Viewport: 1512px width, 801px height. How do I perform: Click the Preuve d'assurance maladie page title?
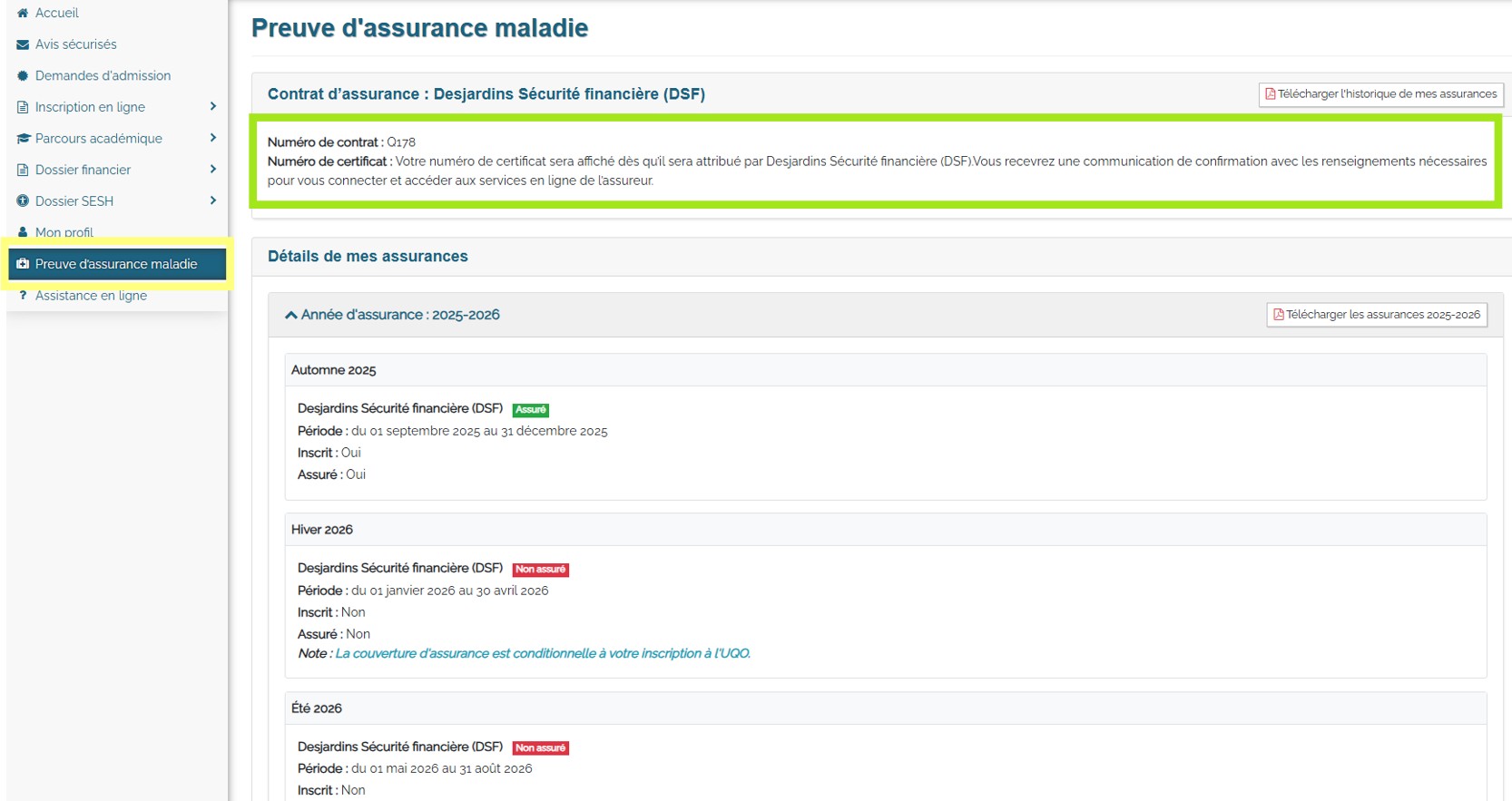click(419, 28)
